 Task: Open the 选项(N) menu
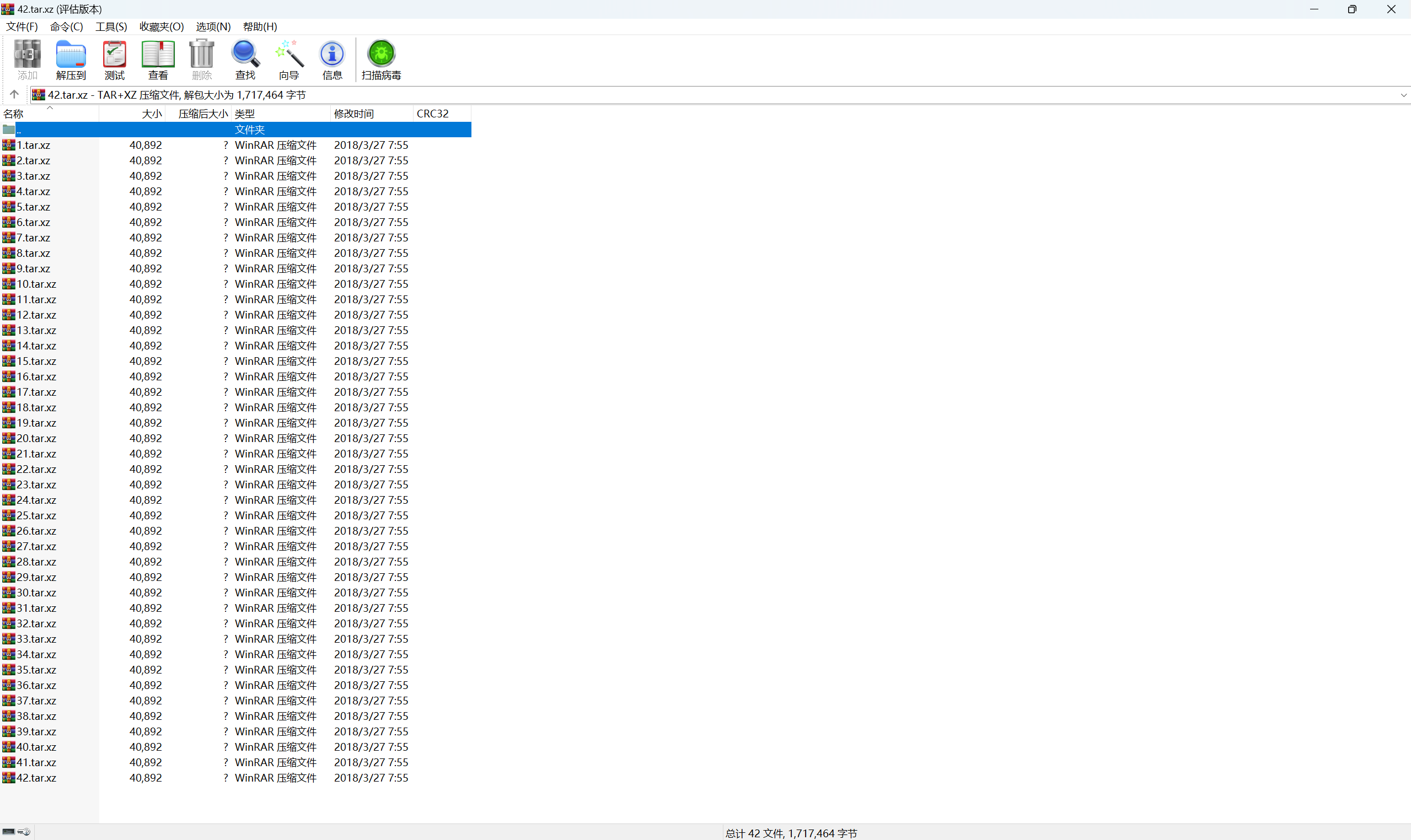pyautogui.click(x=213, y=26)
